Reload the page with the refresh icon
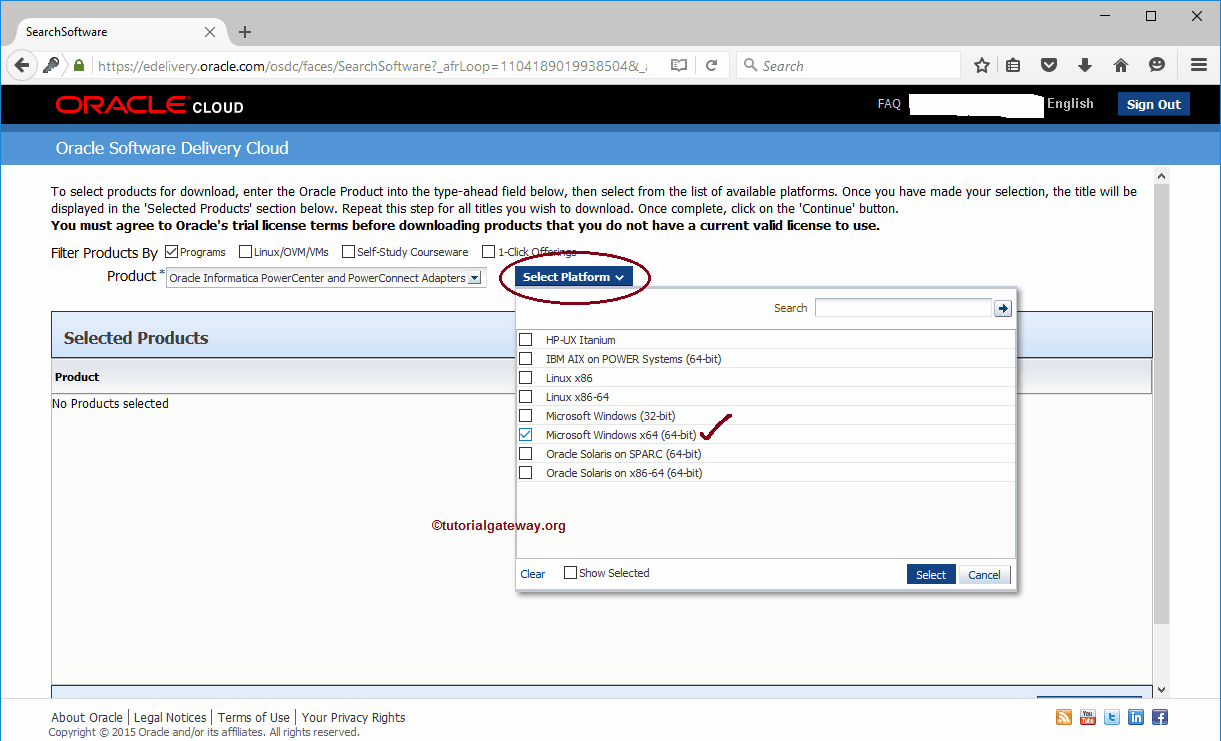This screenshot has width=1221, height=741. pos(711,65)
